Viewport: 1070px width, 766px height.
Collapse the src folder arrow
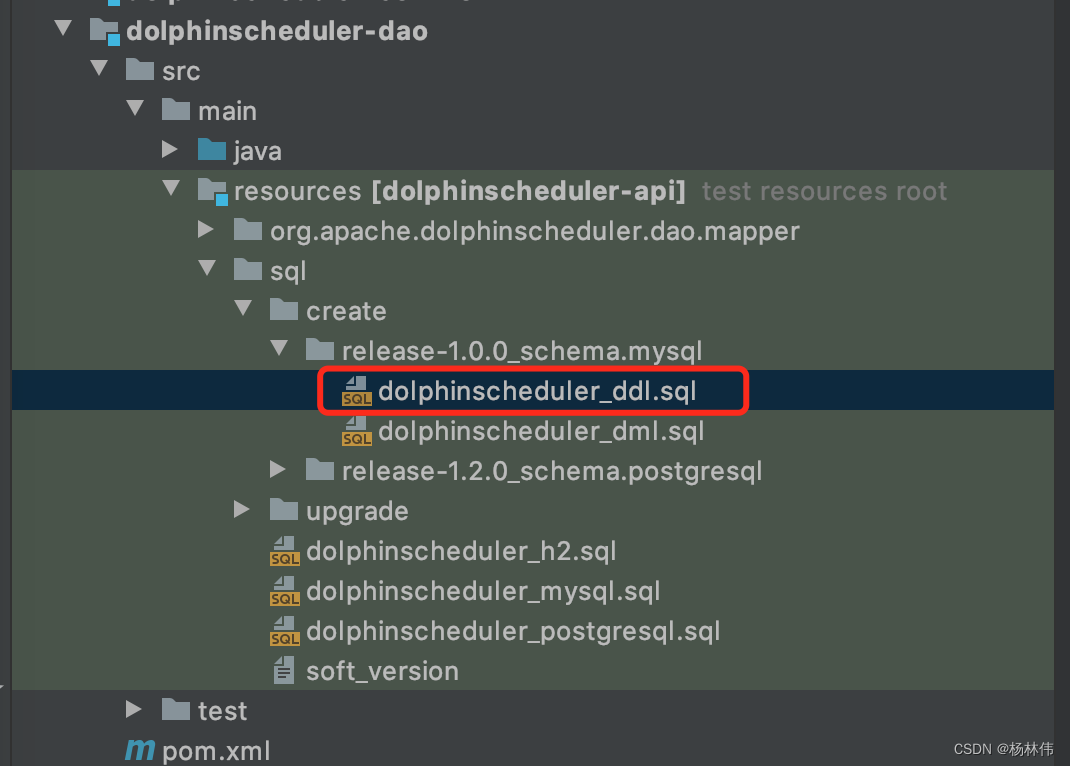click(100, 68)
